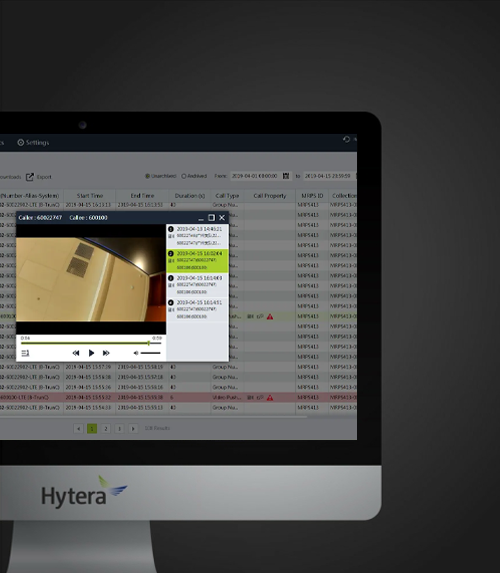Rewind the video playback
This screenshot has height=573, width=500.
click(76, 353)
